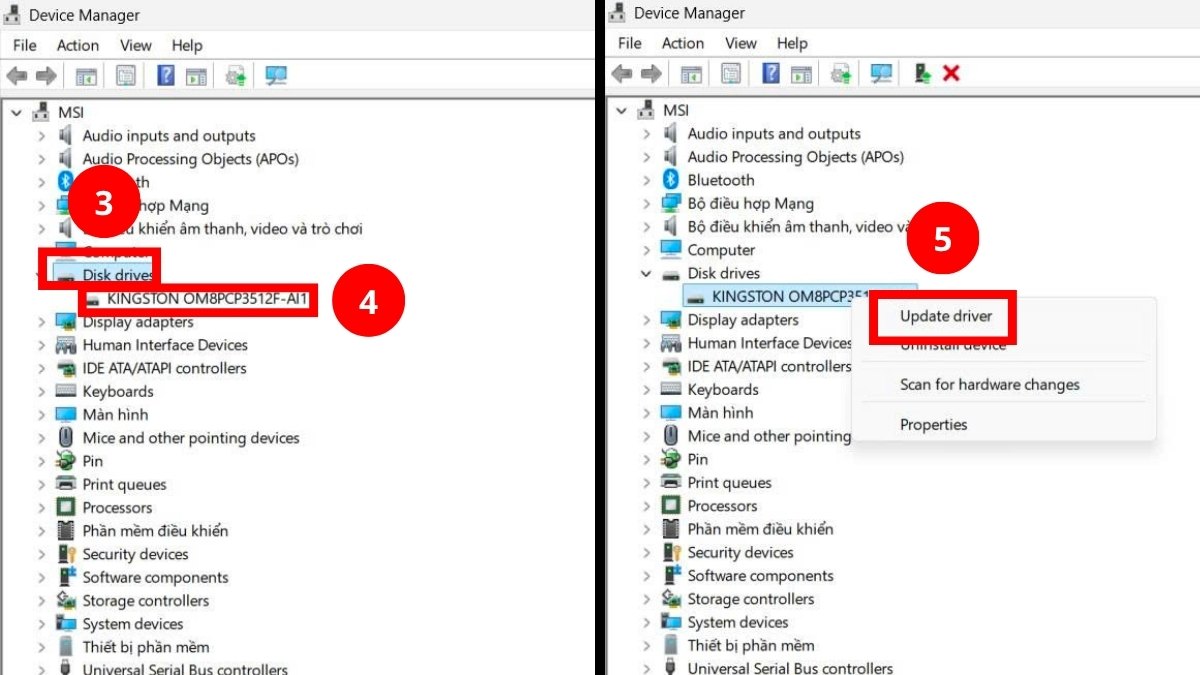Click Properties icon in left window toolbar
The width and height of the screenshot is (1200, 675).
[x=126, y=75]
